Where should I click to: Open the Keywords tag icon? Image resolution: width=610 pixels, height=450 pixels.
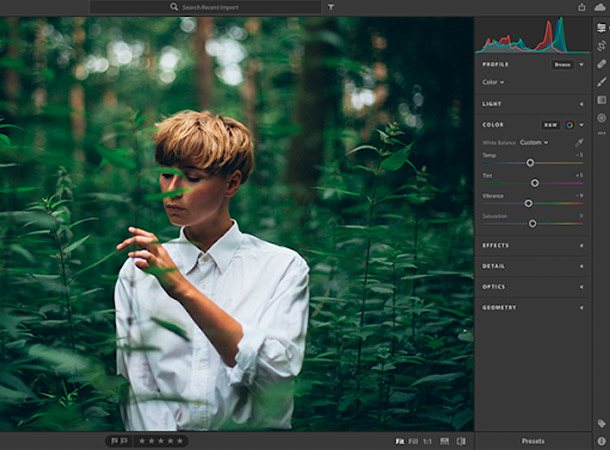click(601, 423)
